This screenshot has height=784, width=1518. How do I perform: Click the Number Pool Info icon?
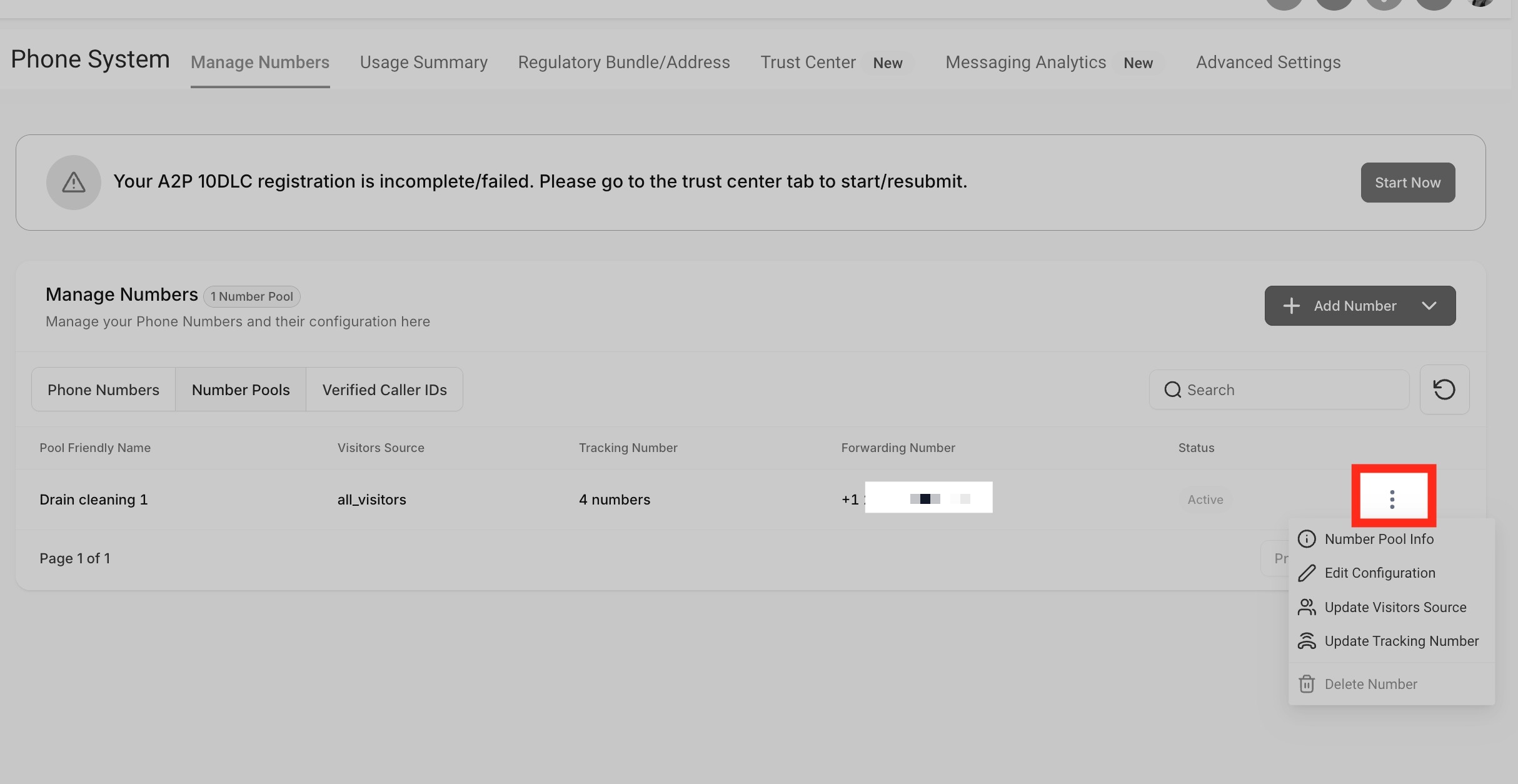coord(1307,539)
